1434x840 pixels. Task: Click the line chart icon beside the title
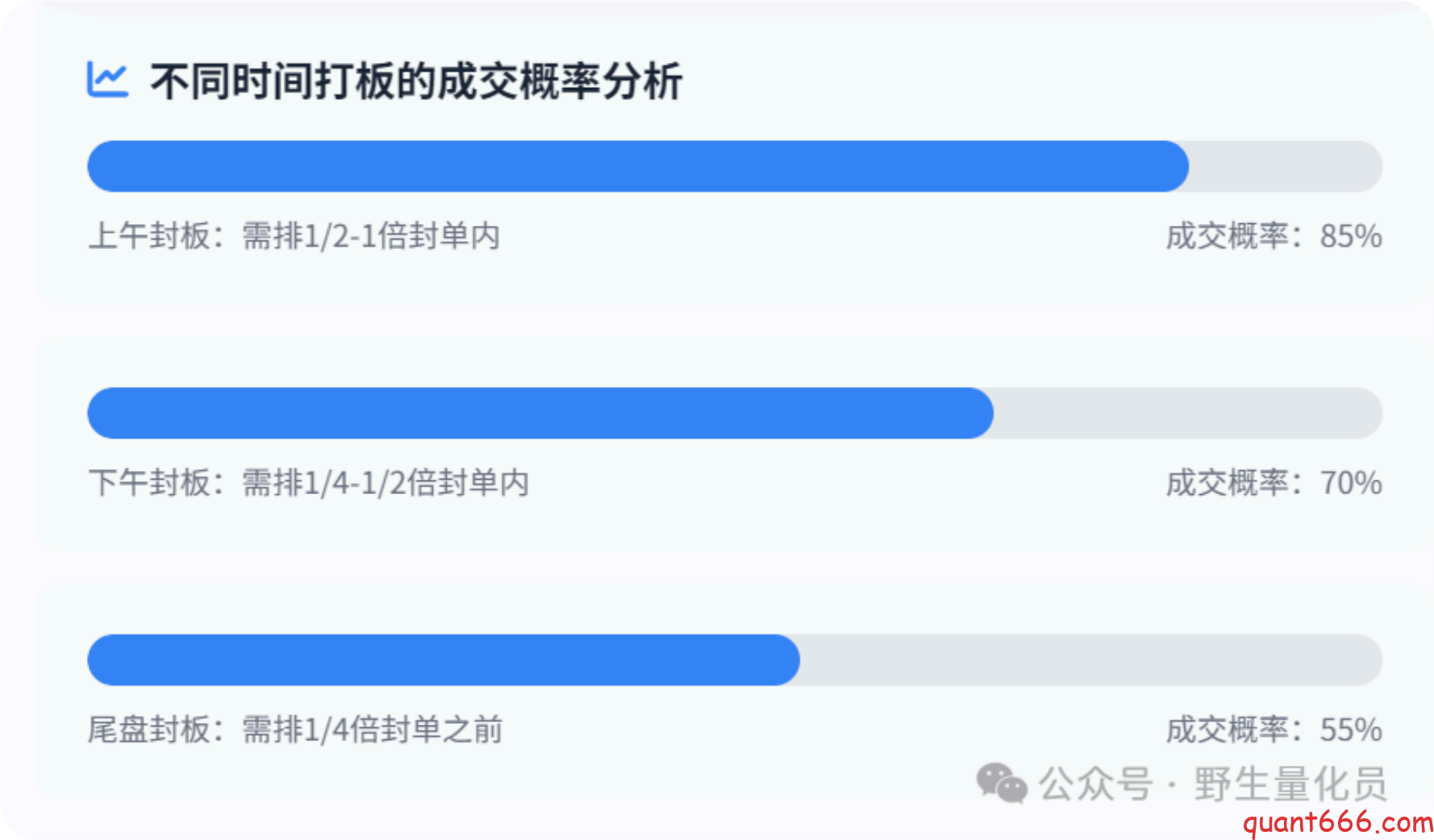point(107,80)
